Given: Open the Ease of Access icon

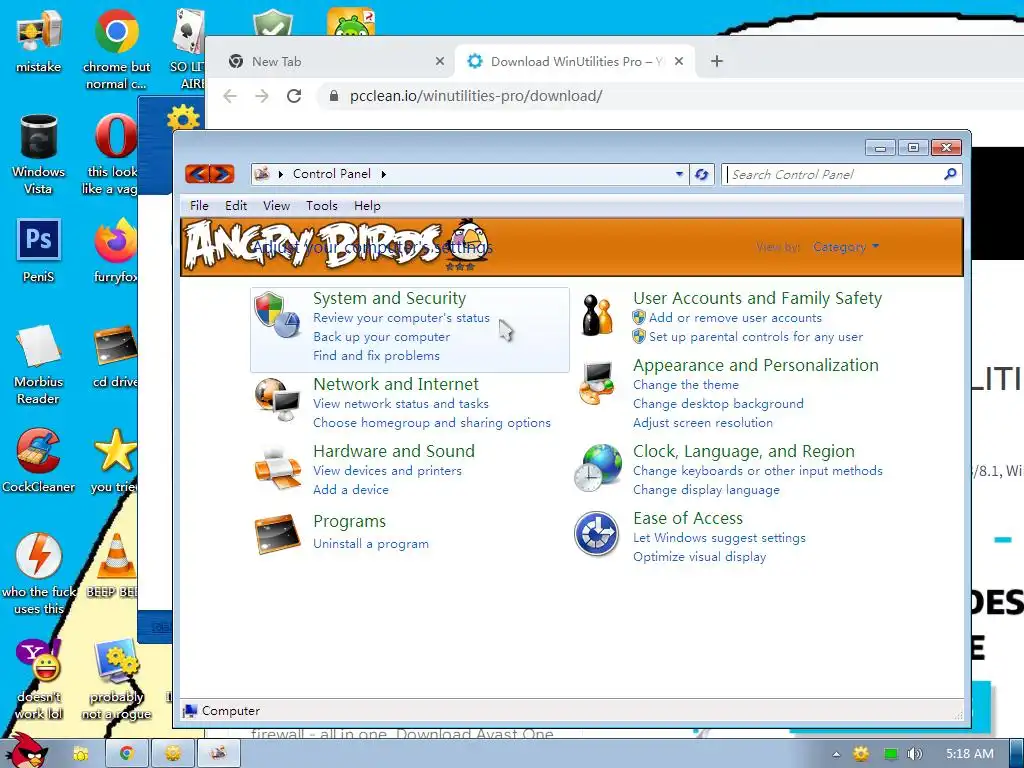Looking at the screenshot, I should 596,534.
